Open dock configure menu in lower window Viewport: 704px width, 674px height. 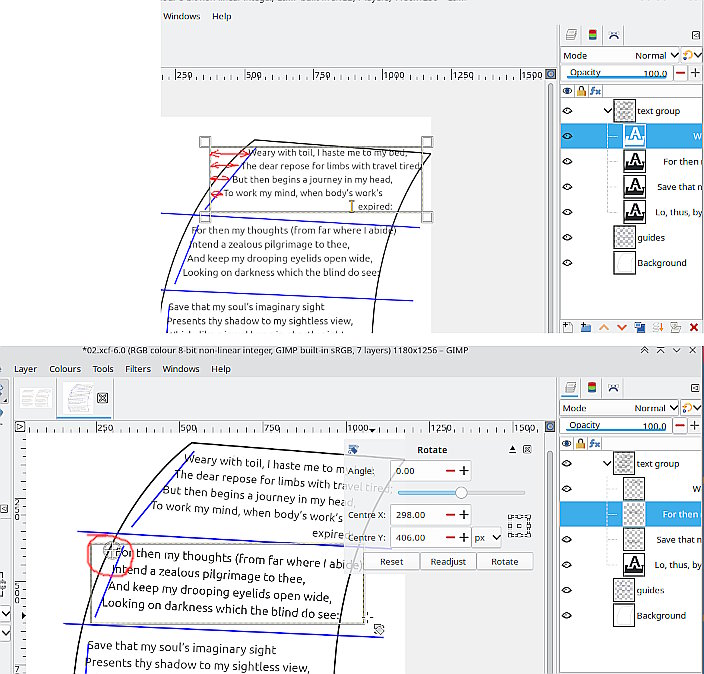(x=695, y=388)
